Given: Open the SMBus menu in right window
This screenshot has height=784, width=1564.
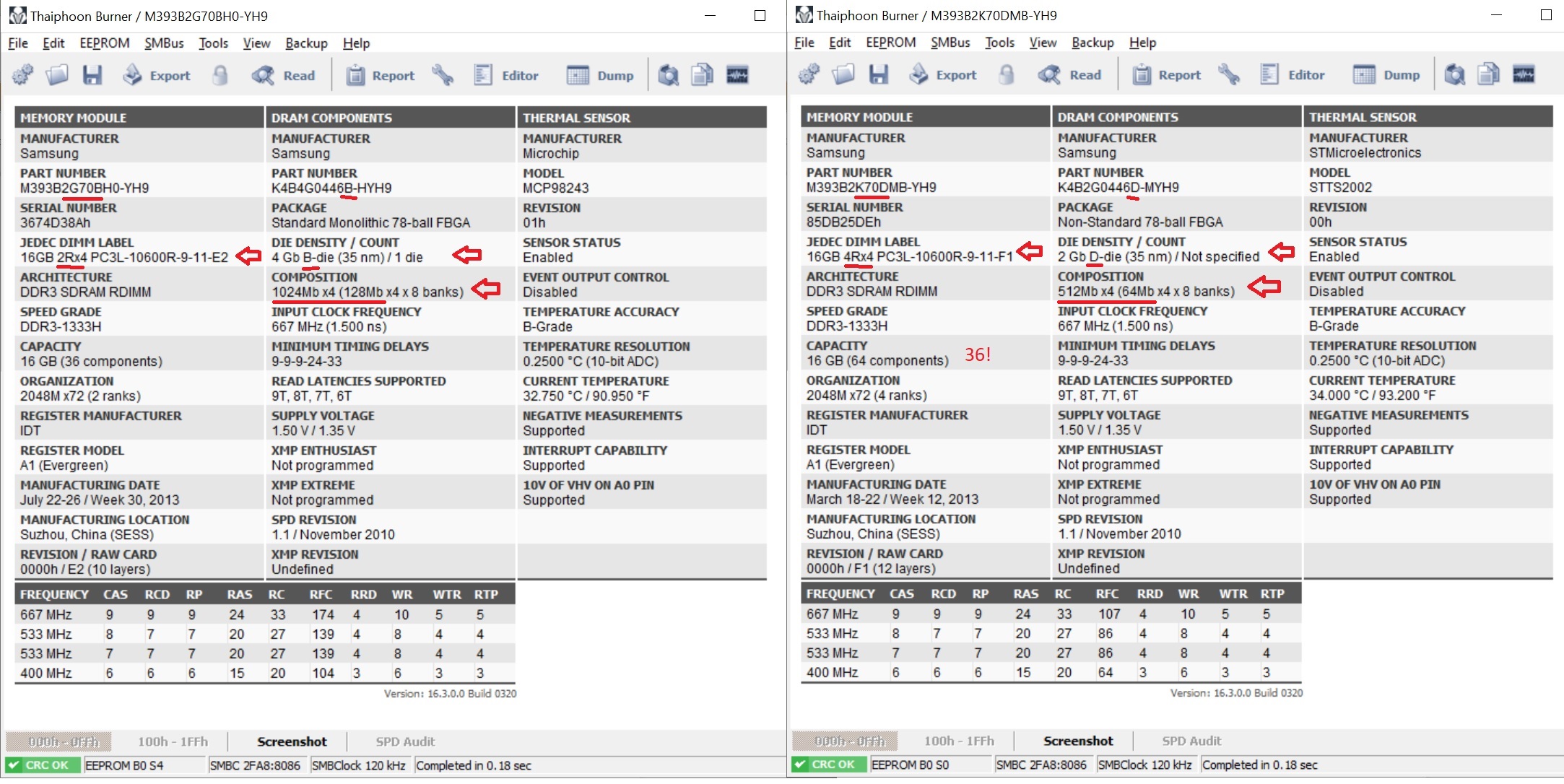Looking at the screenshot, I should pyautogui.click(x=950, y=43).
